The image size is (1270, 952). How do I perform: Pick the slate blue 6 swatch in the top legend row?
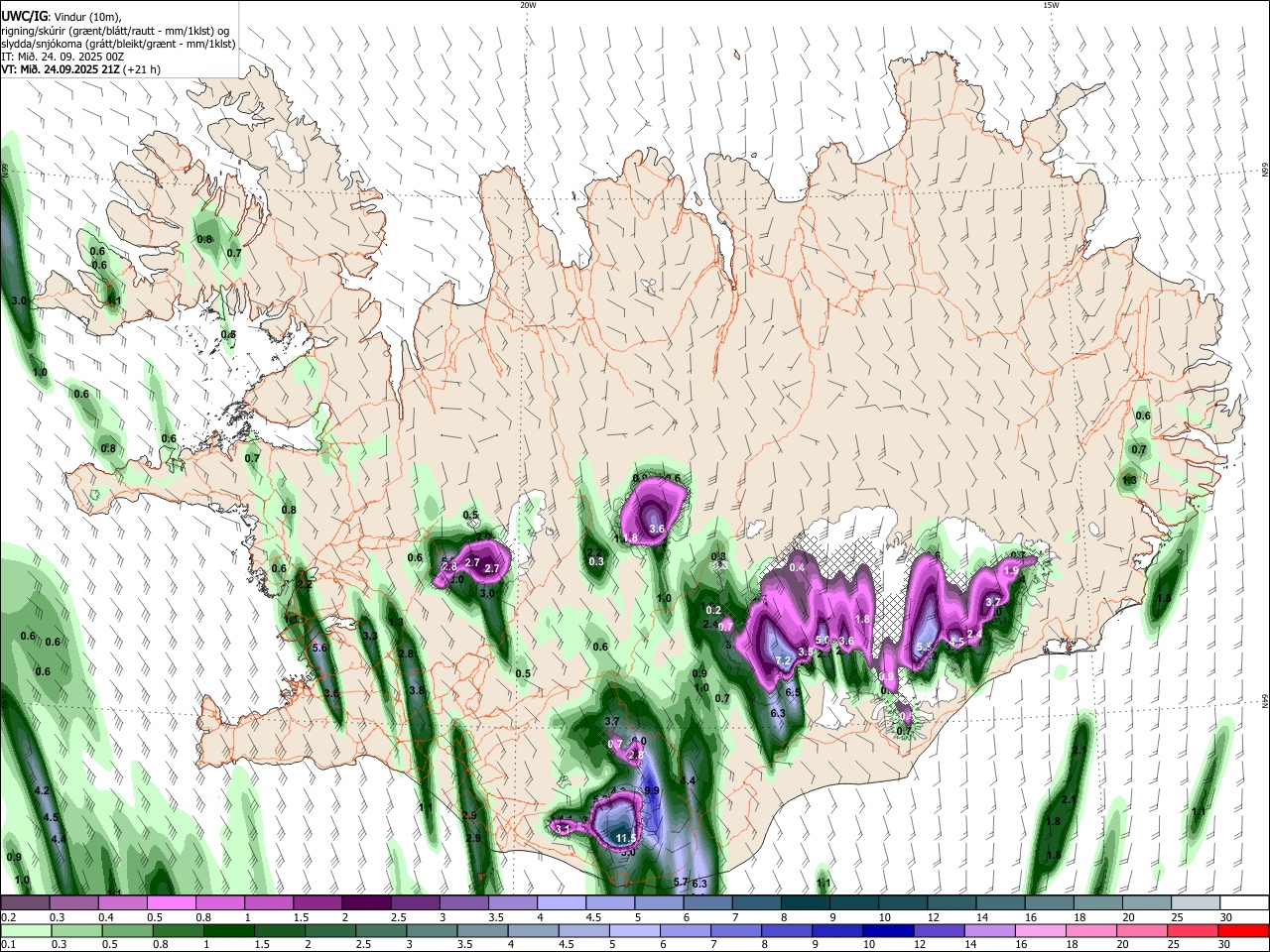tap(708, 903)
